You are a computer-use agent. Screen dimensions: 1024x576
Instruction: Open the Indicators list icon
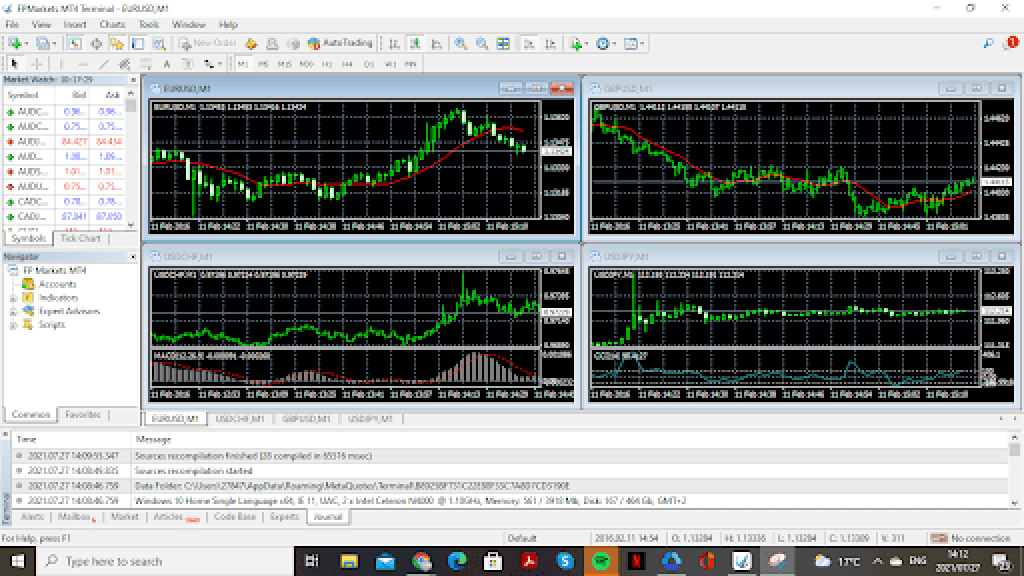tap(574, 43)
